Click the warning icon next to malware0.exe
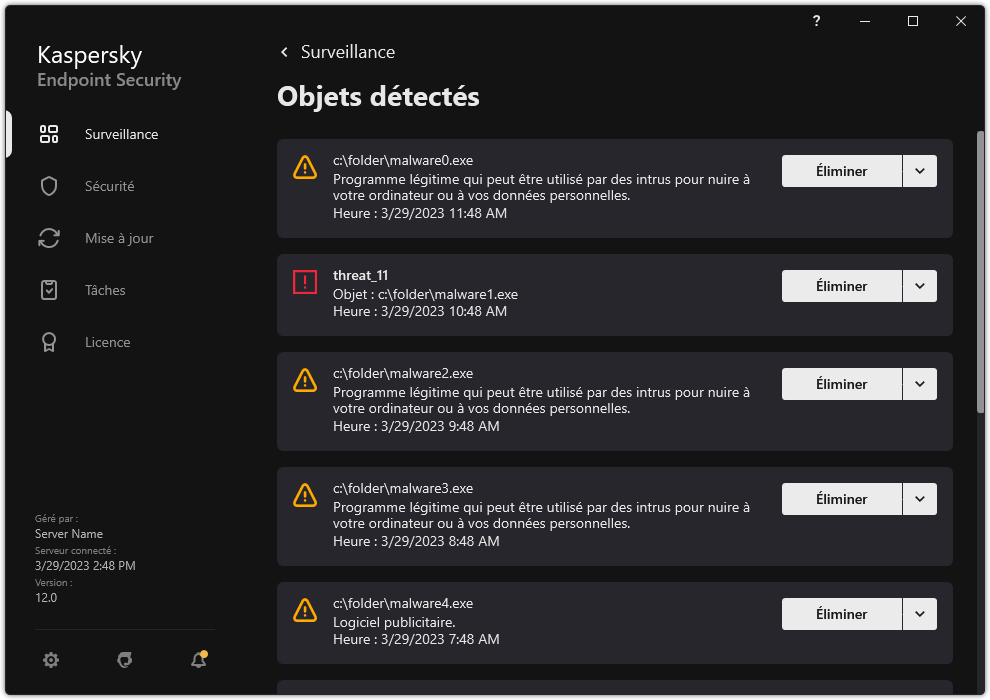990x700 pixels. (305, 167)
